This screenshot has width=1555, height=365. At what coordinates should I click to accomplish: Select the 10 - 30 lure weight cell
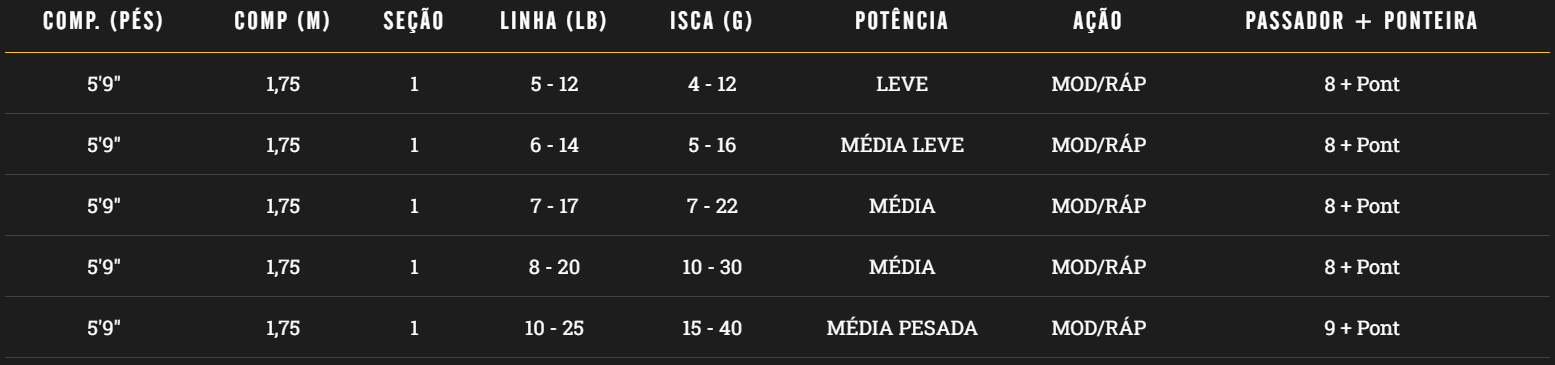coord(712,268)
